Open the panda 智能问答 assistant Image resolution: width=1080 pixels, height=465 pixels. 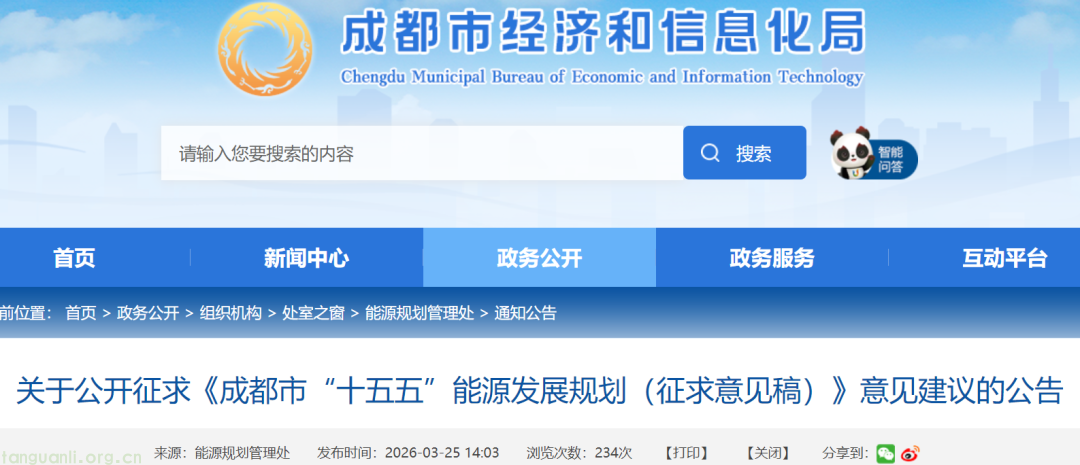tap(871, 155)
